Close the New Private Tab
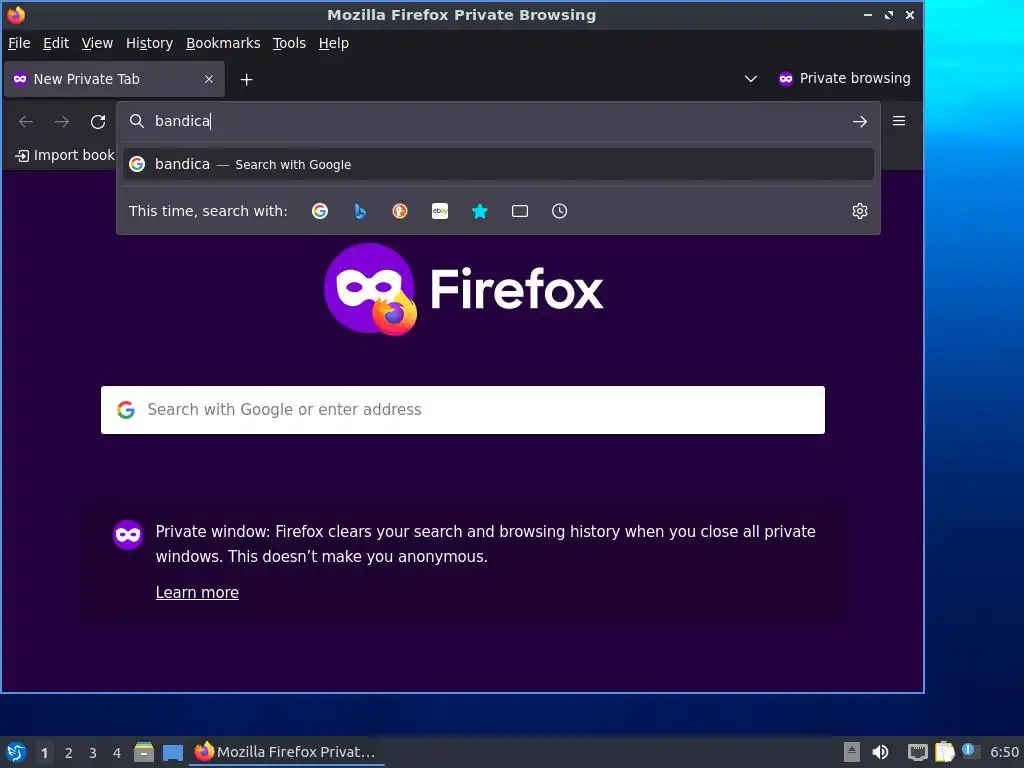The width and height of the screenshot is (1024, 768). 209,79
